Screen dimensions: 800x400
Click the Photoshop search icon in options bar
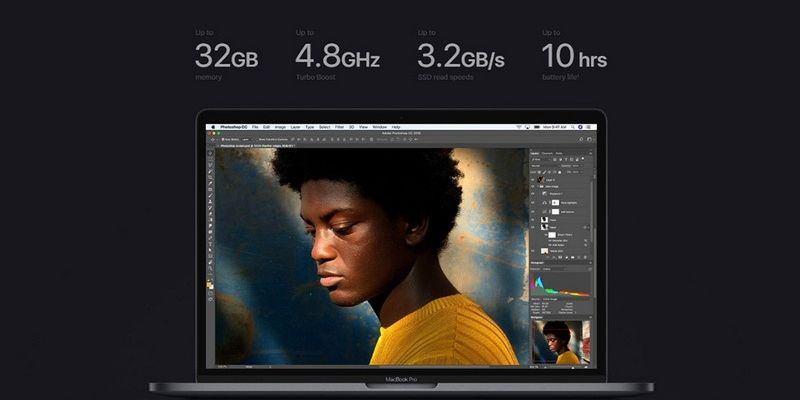click(581, 139)
